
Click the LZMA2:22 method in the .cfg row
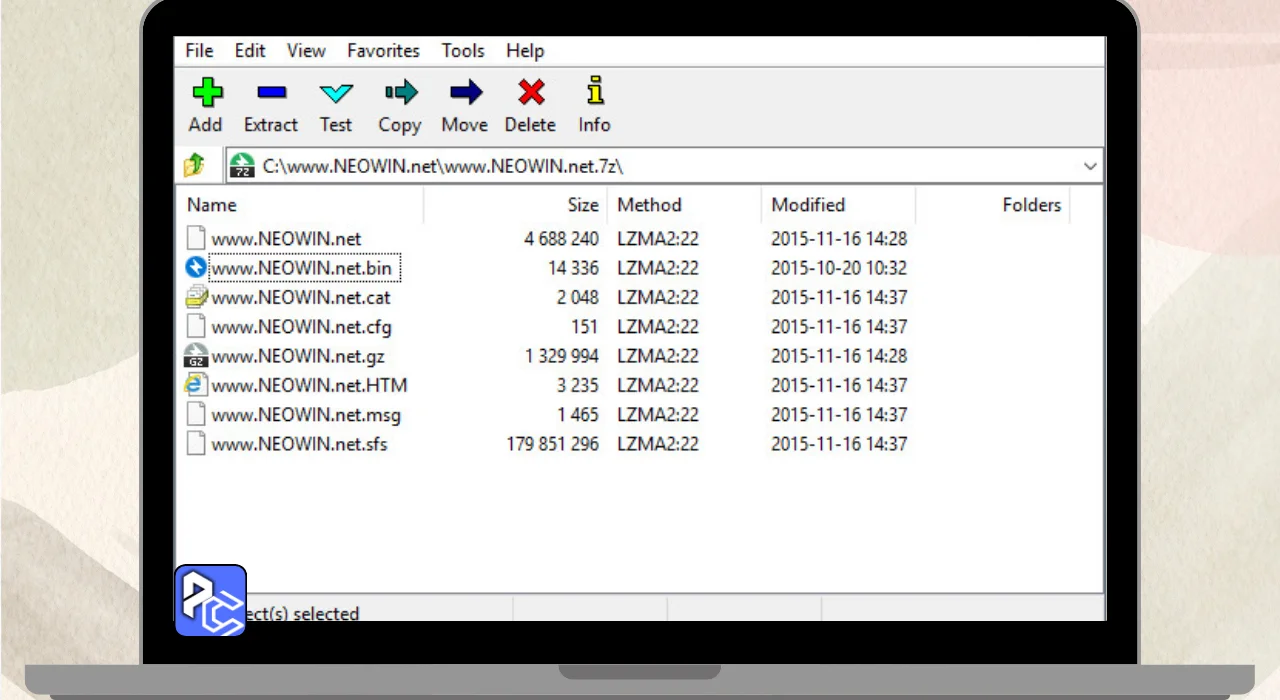click(x=657, y=326)
